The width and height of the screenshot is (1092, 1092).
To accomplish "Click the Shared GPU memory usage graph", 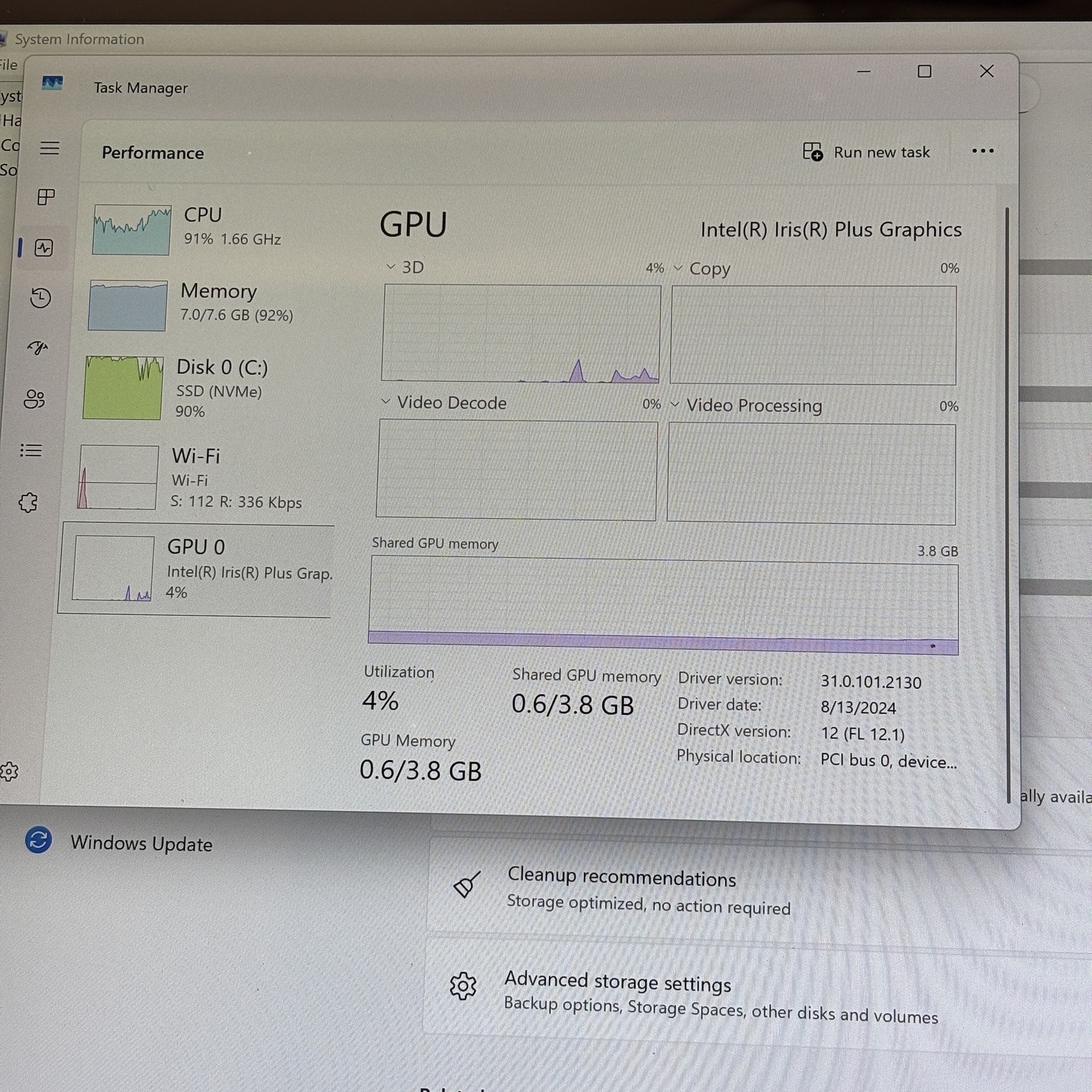I will (x=663, y=606).
